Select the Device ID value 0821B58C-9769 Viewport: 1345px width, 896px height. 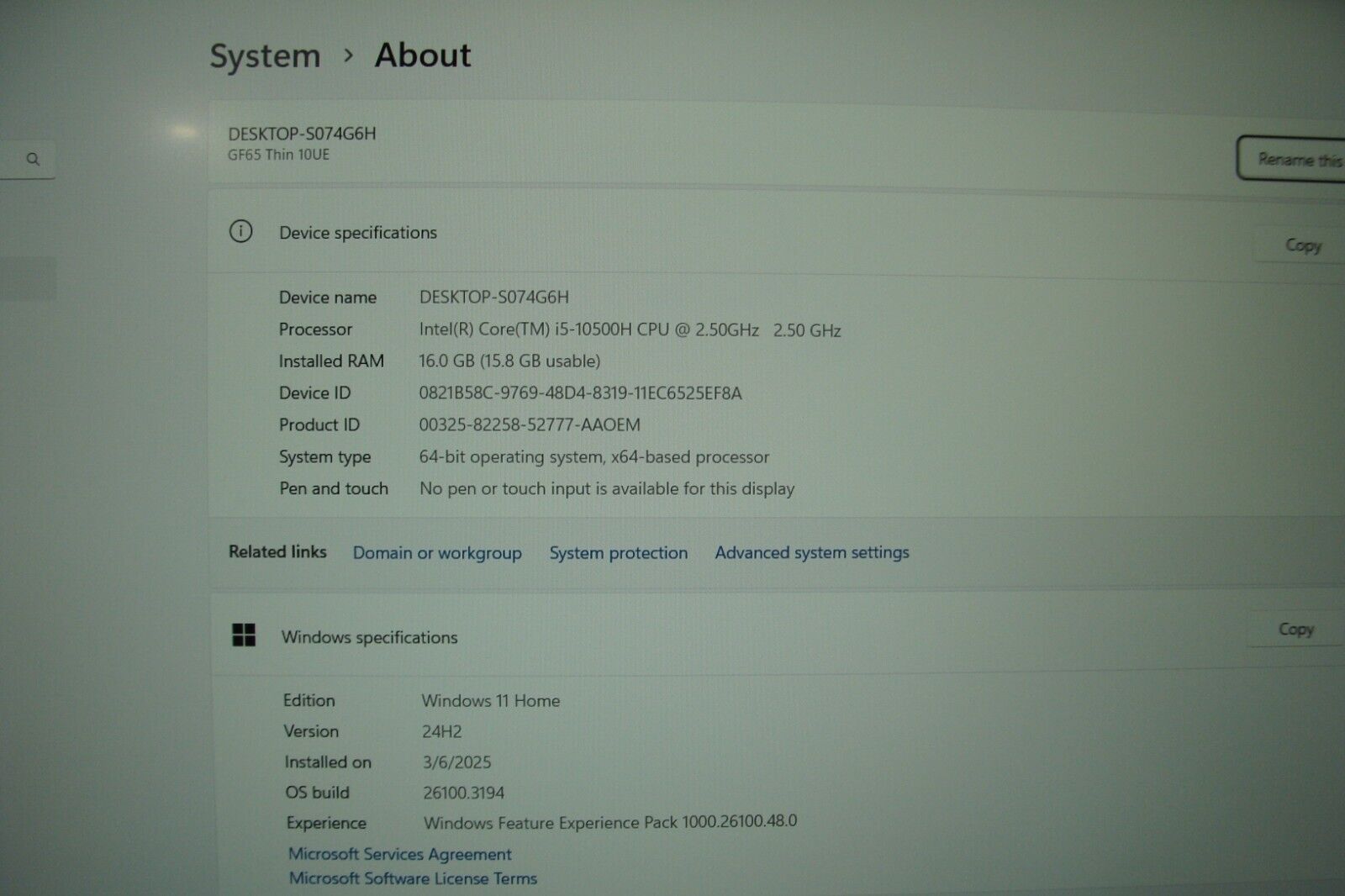pyautogui.click(x=580, y=393)
